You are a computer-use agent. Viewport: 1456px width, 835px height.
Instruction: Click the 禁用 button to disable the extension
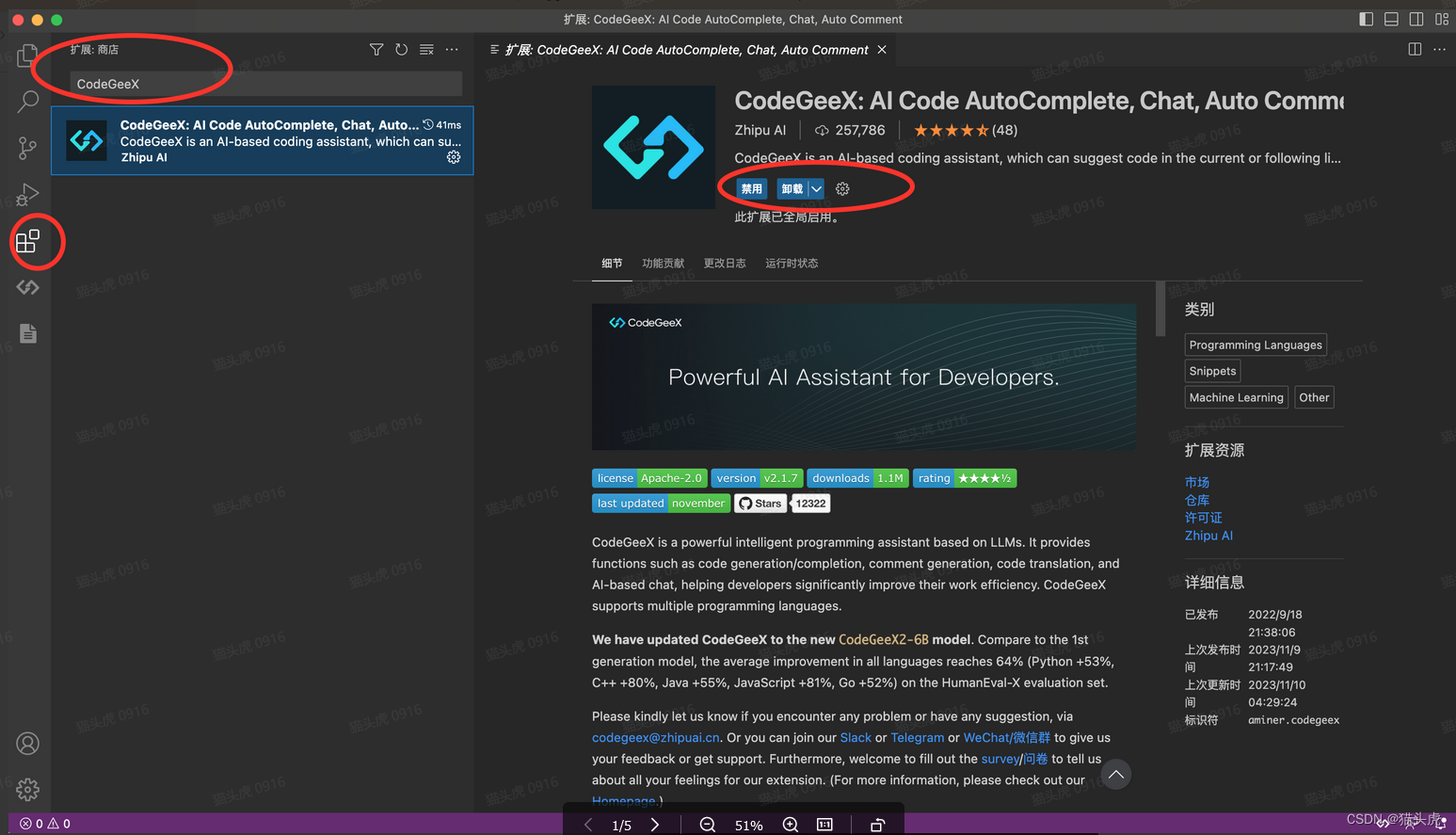click(x=751, y=188)
